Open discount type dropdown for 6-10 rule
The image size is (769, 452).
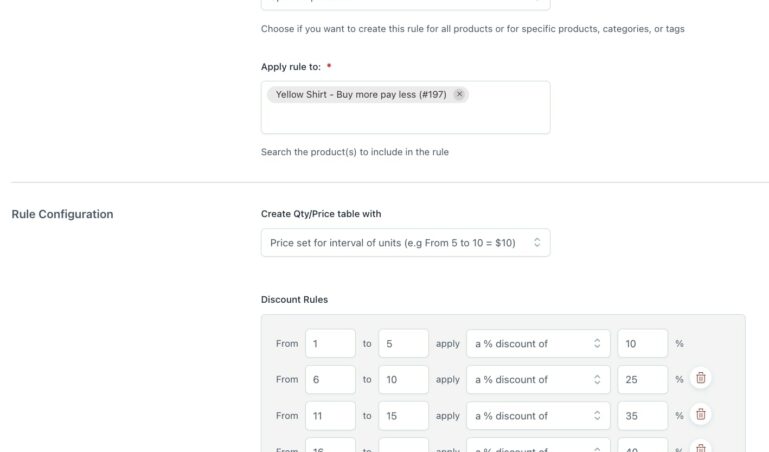coord(538,379)
